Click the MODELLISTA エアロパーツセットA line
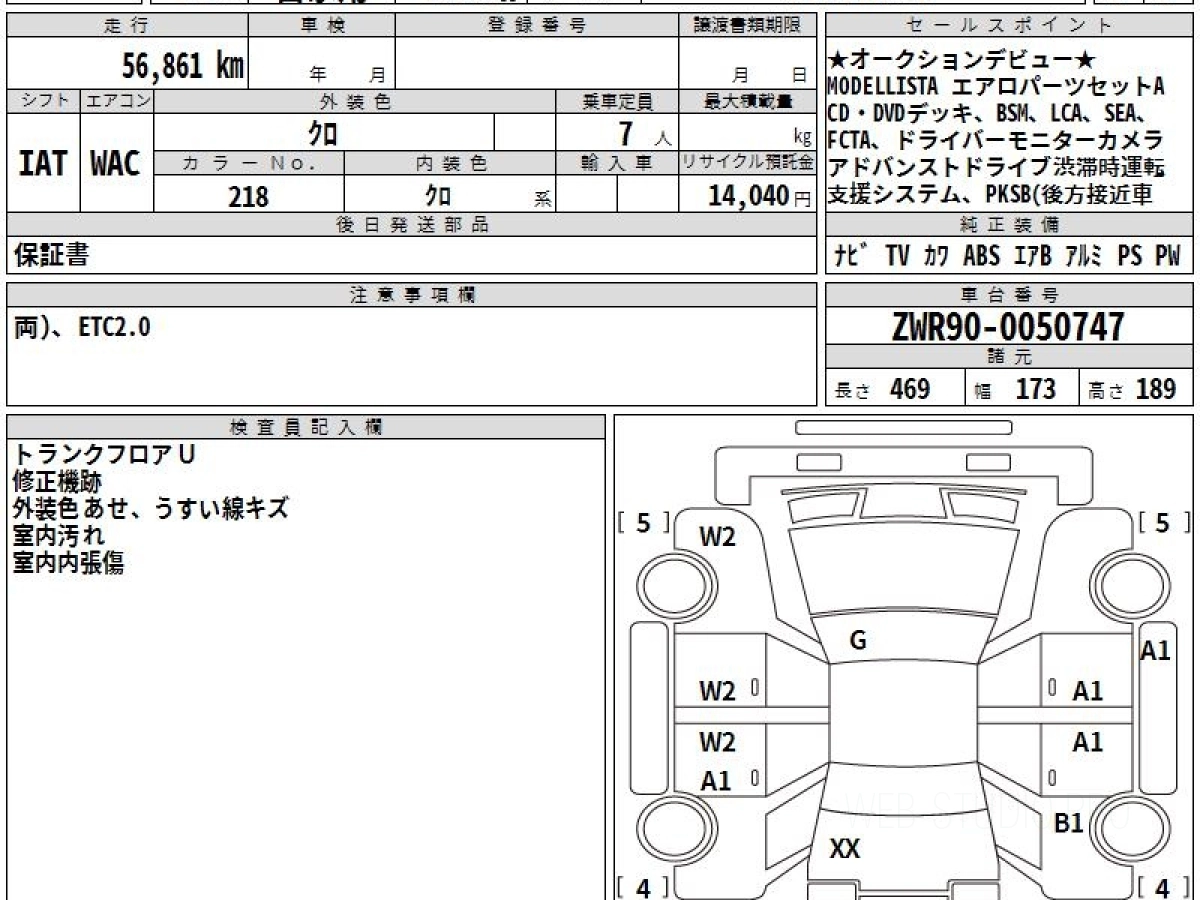The height and width of the screenshot is (900, 1200). (996, 86)
